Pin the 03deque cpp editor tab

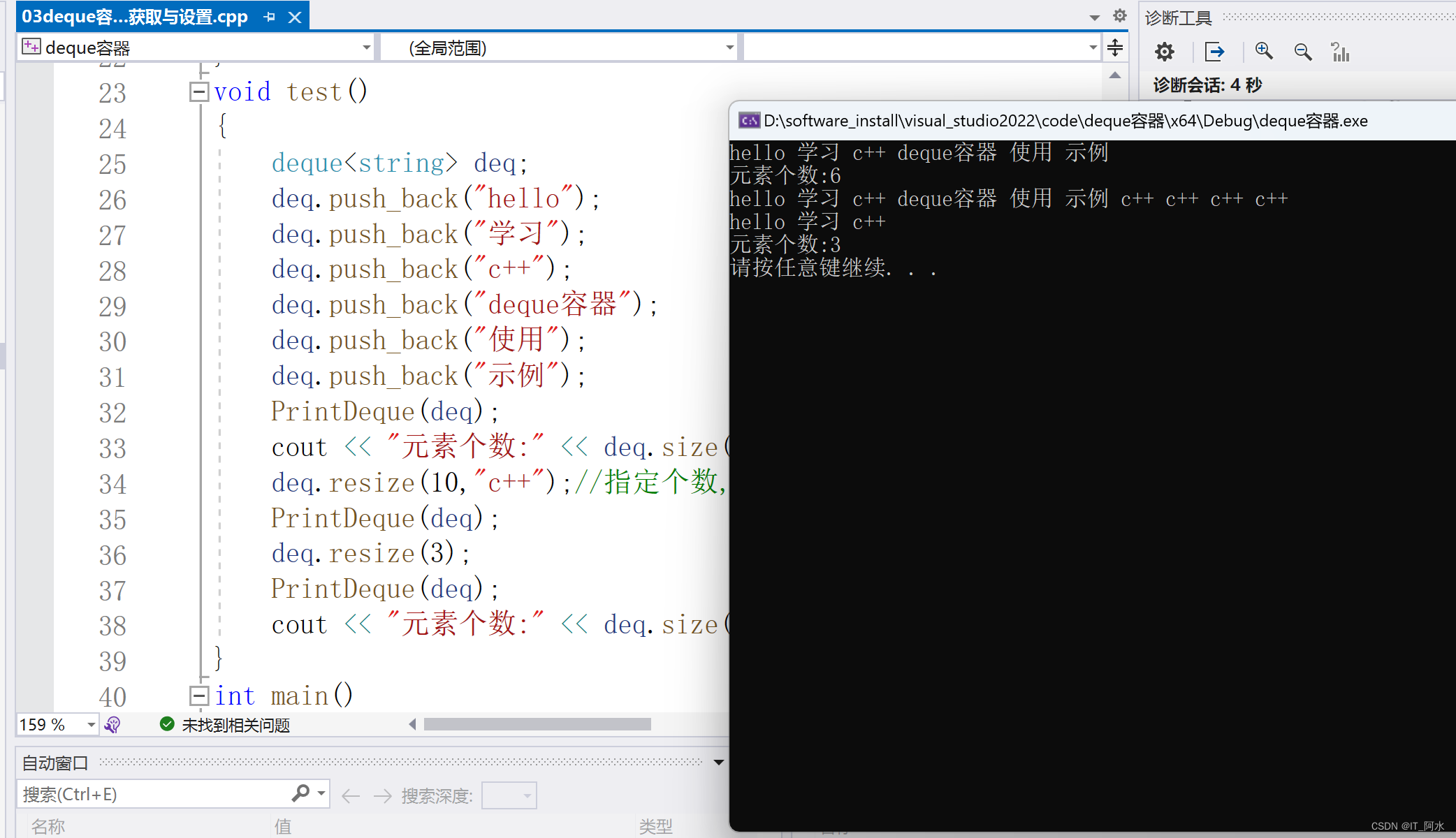tap(270, 17)
